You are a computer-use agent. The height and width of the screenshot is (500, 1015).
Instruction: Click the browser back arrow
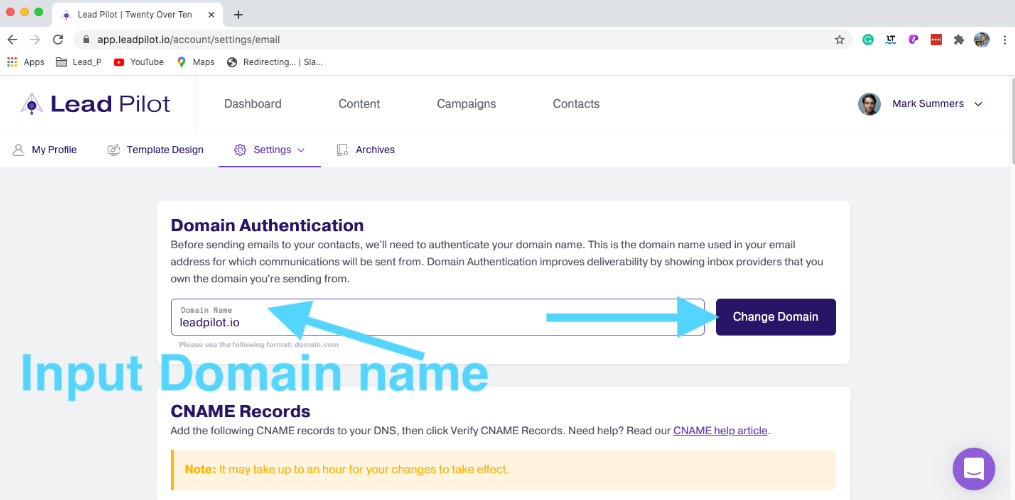point(12,40)
